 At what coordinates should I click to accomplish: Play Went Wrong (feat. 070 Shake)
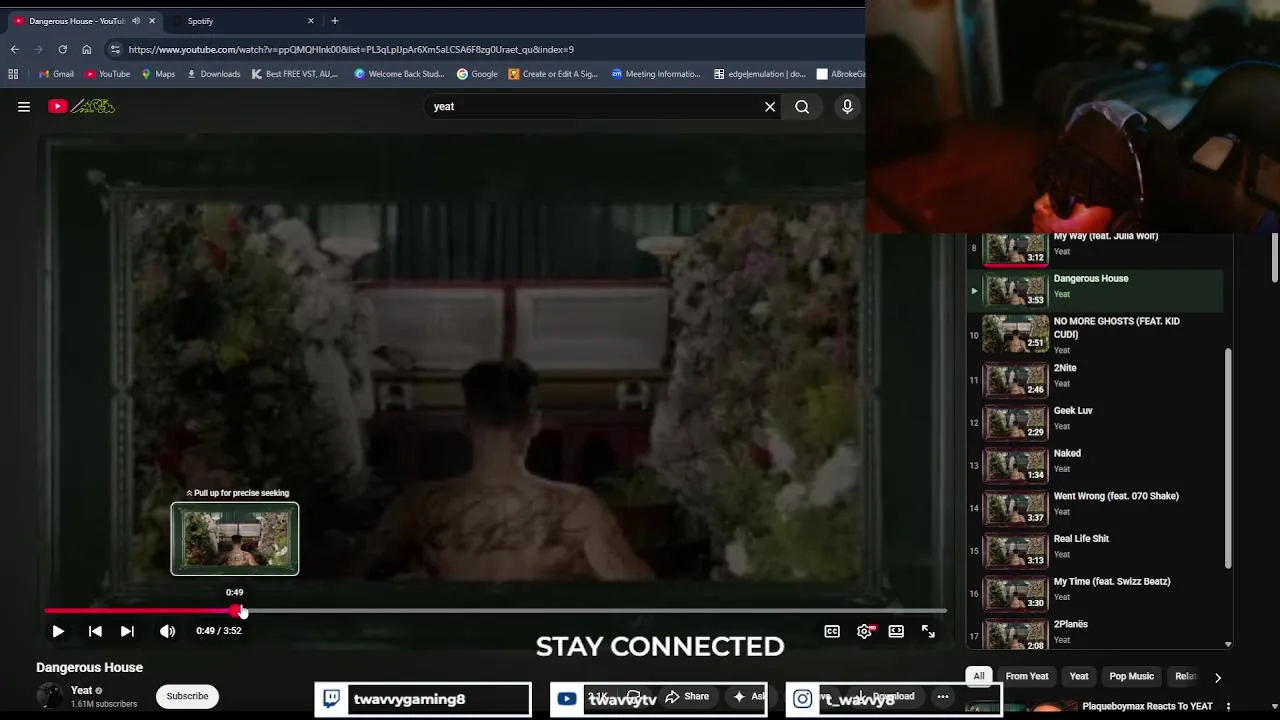point(1095,507)
